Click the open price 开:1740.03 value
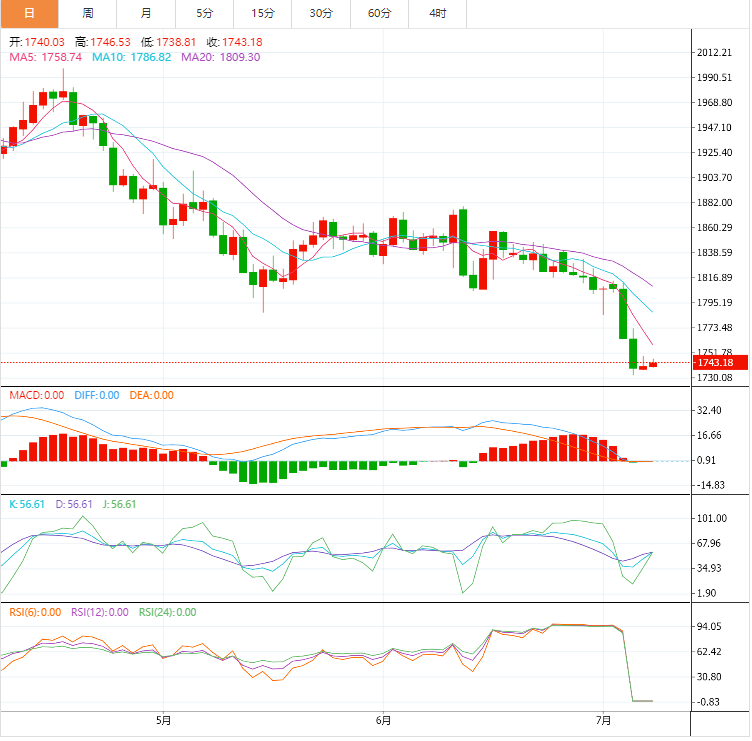The image size is (752, 741). [37, 42]
